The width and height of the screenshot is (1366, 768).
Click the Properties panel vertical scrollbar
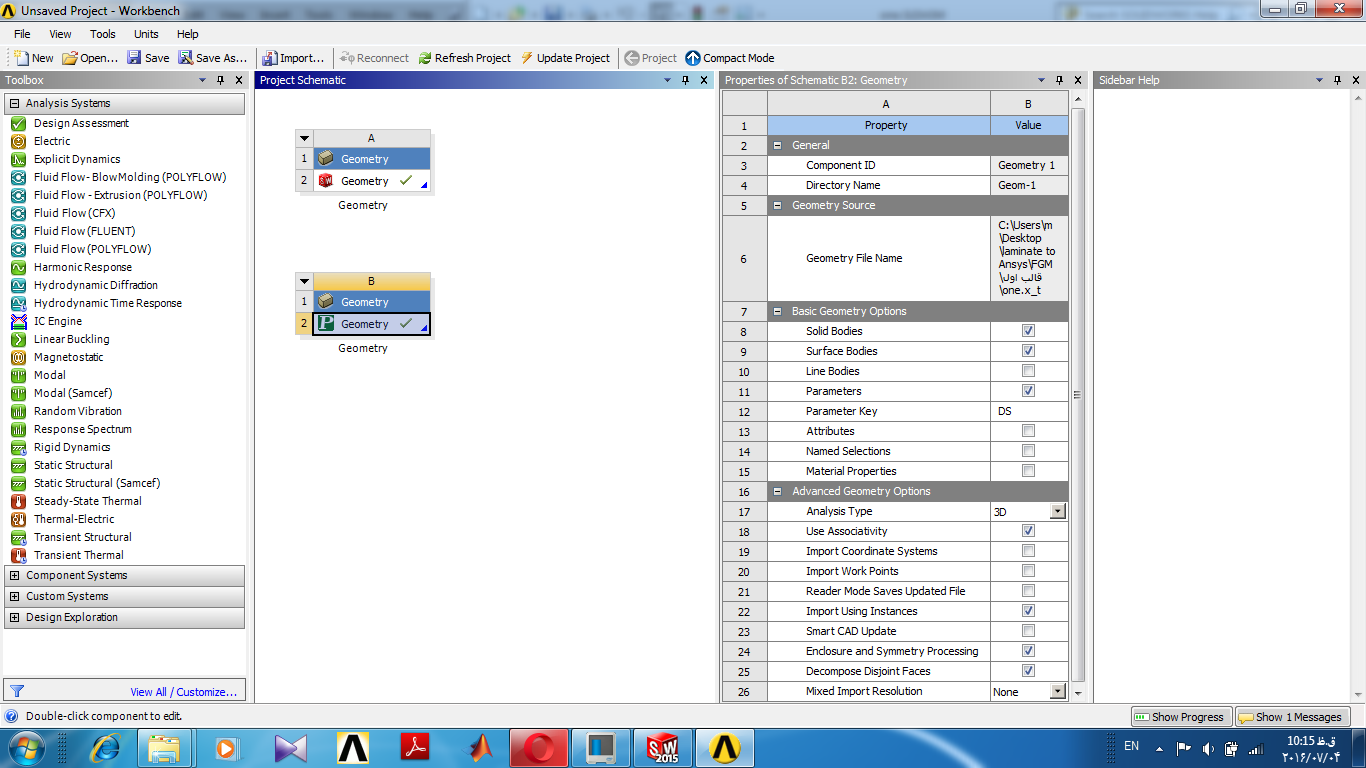pos(1077,394)
